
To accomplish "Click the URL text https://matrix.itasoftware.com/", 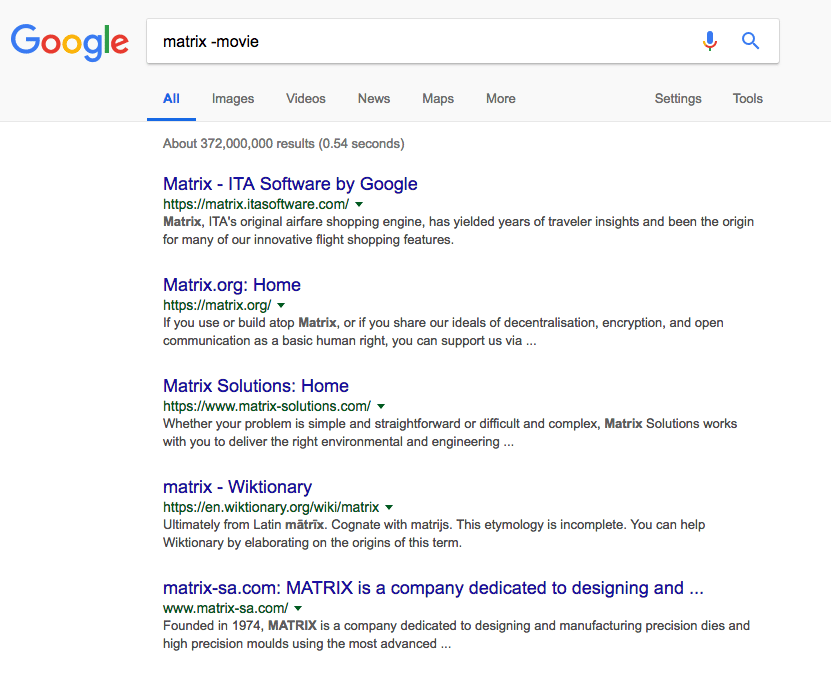I will [256, 204].
